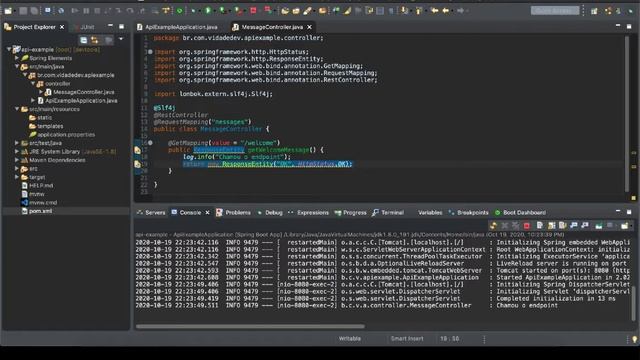Click Console horizontal scrollbar
The width and height of the screenshot is (640, 360).
coord(250,326)
